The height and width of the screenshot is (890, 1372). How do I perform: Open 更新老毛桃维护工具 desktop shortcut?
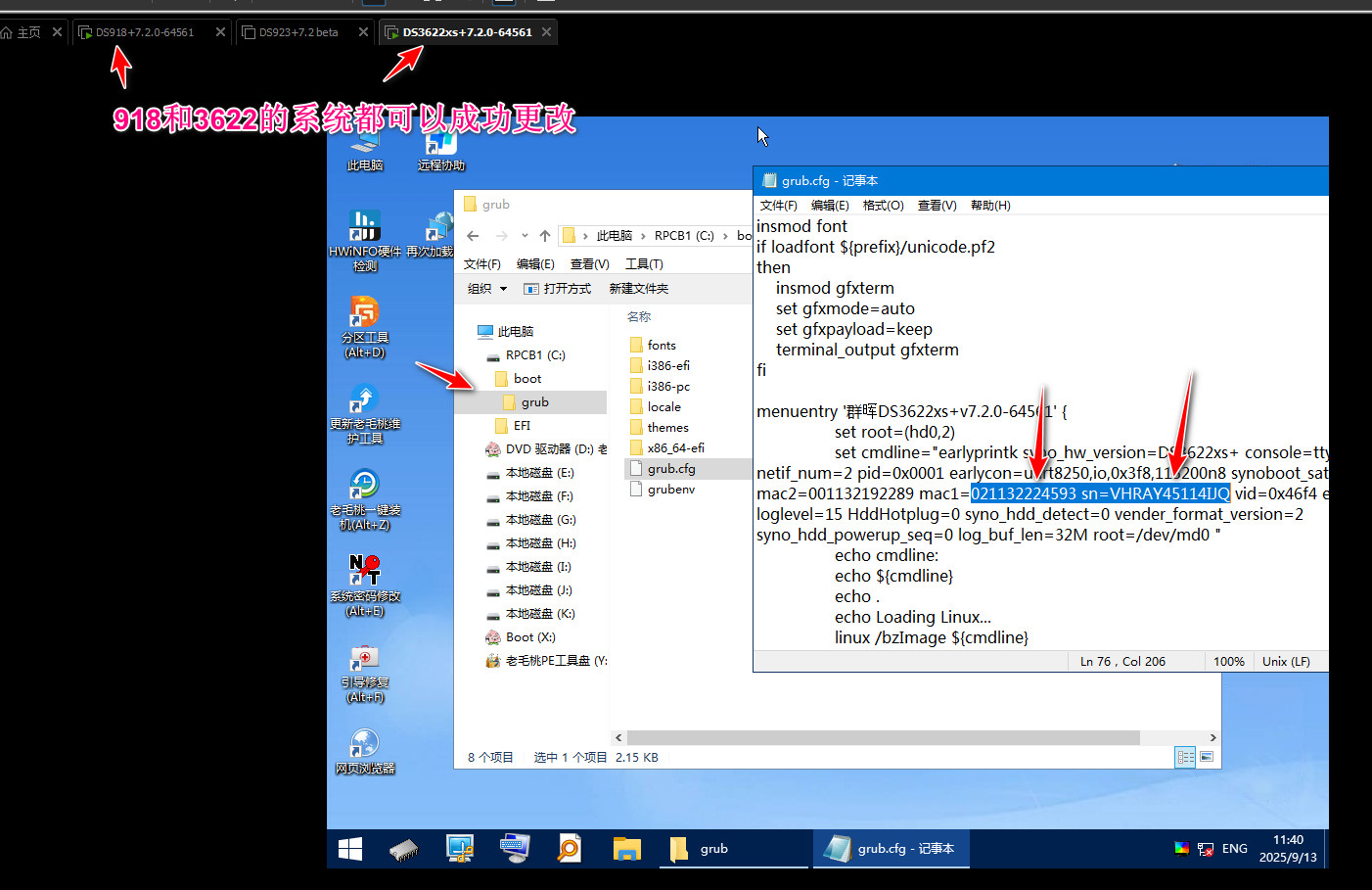pyautogui.click(x=365, y=413)
